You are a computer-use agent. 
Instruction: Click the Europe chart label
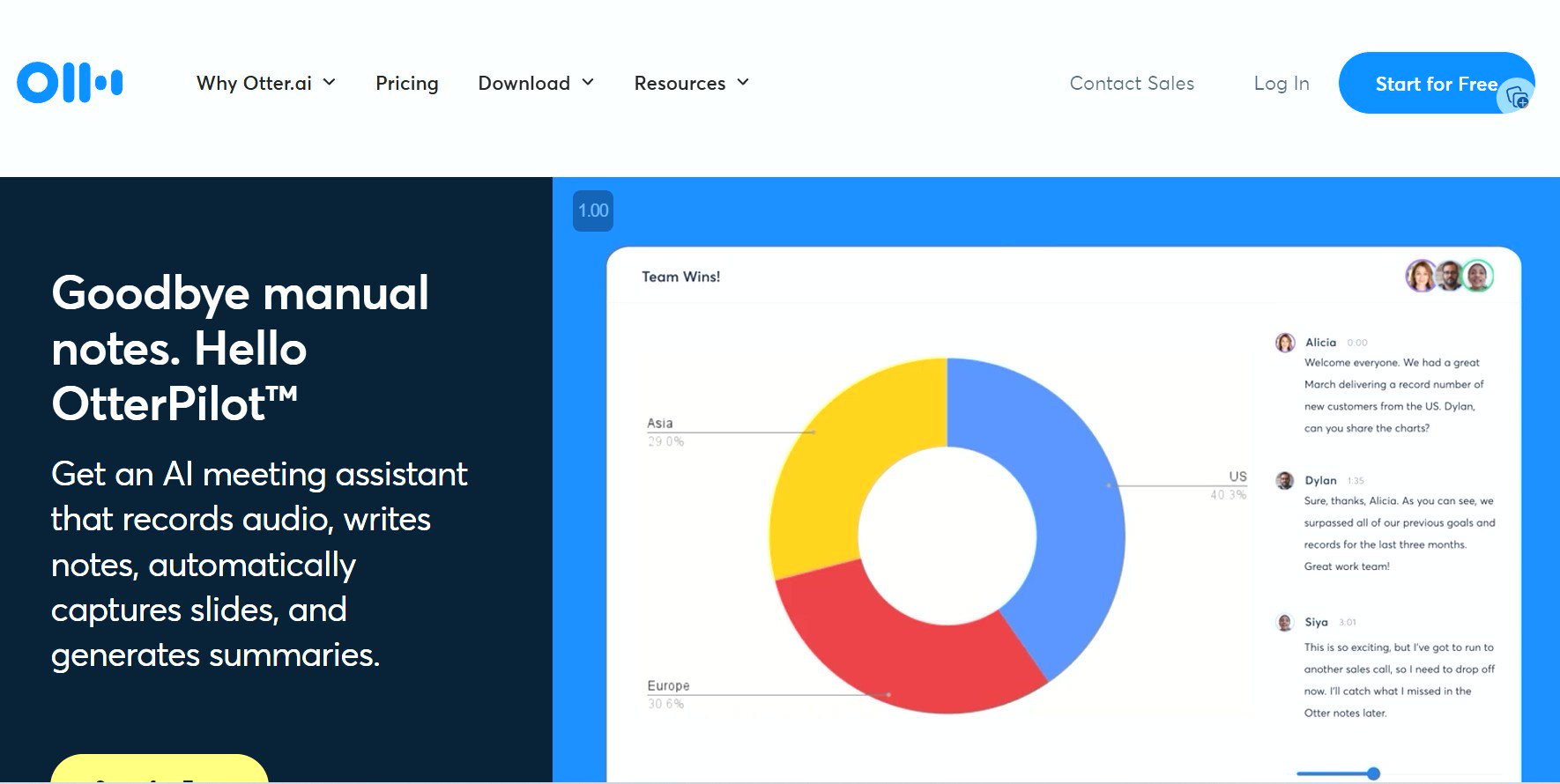click(668, 685)
